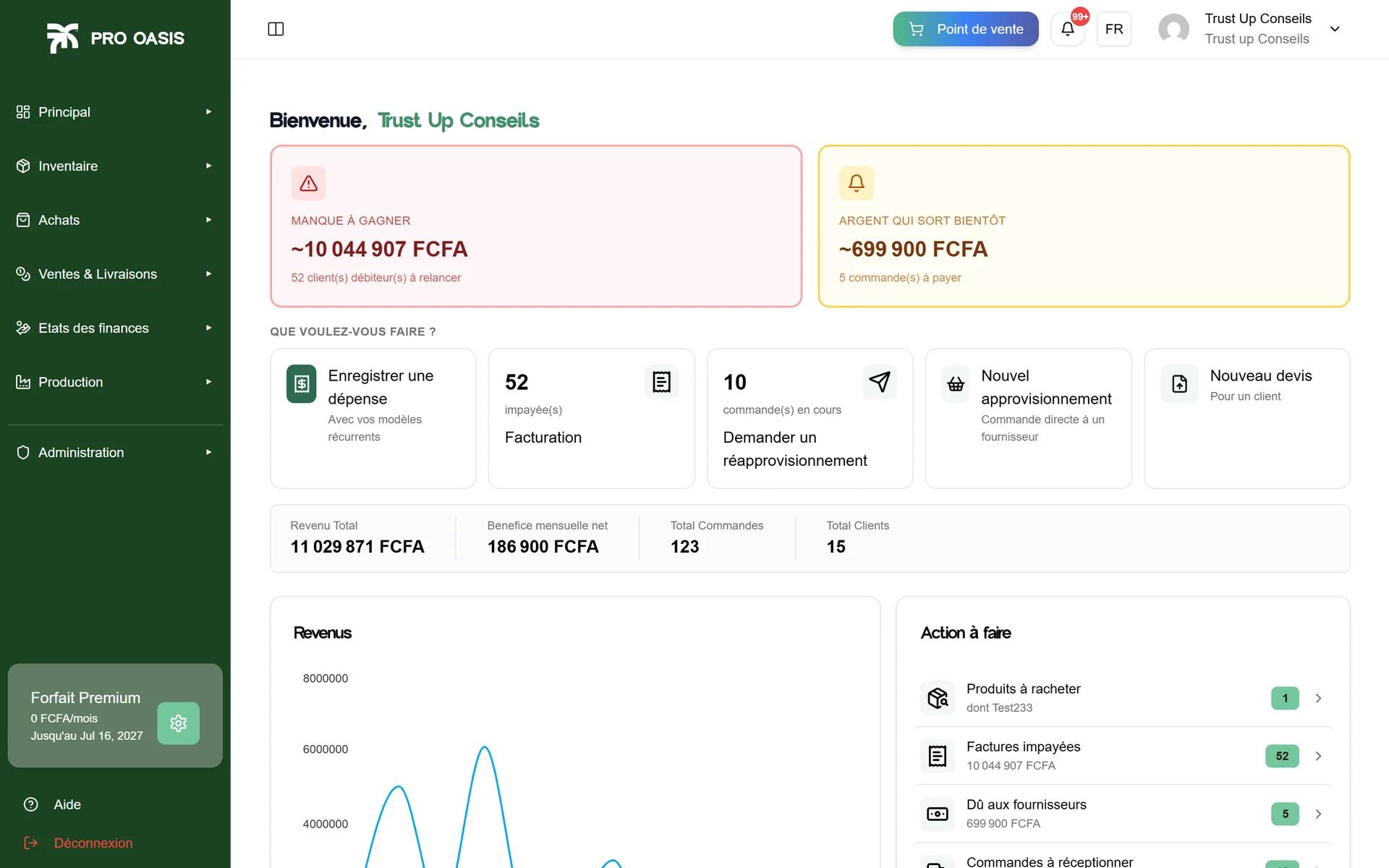Screen dimensions: 1389x868
Task: Click the Inventaire box icon
Action: click(x=23, y=166)
